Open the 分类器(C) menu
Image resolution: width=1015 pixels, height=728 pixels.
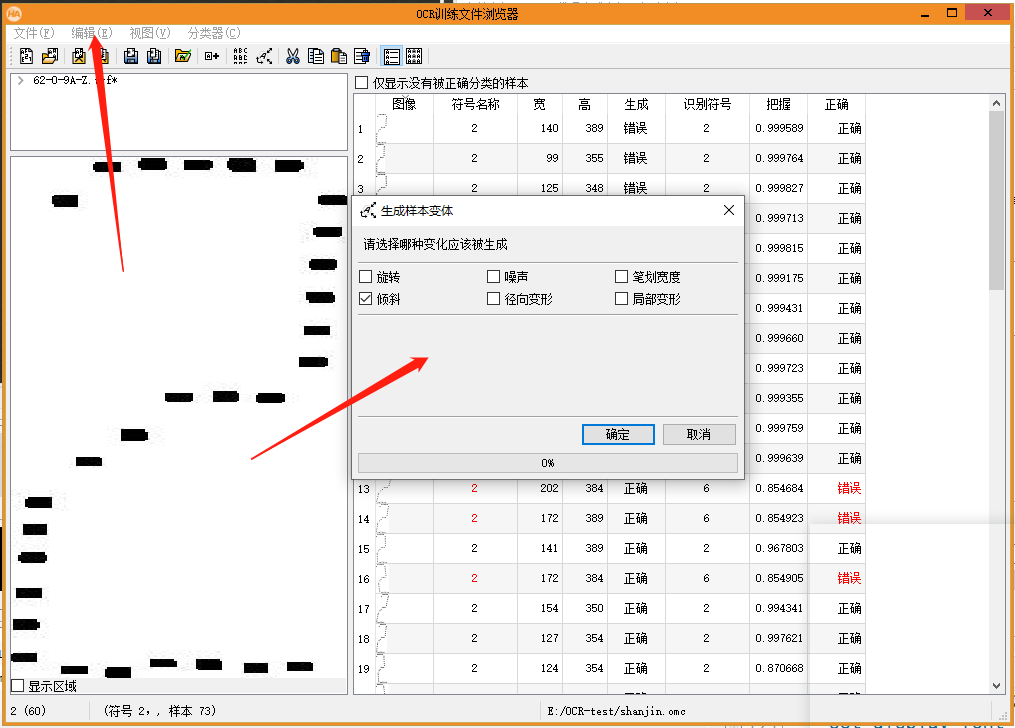[213, 32]
